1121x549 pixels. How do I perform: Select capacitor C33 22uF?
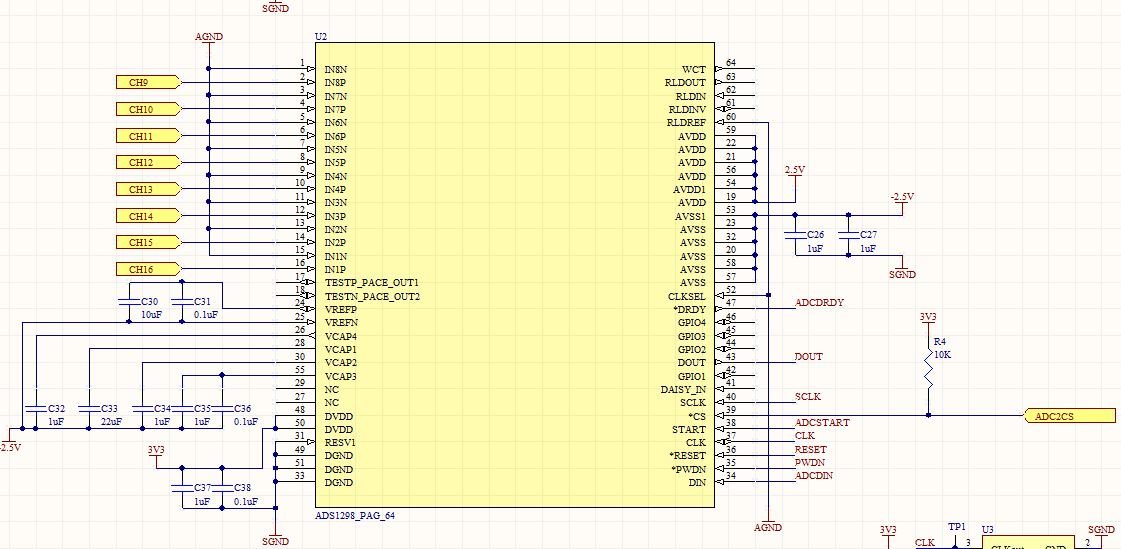point(89,409)
